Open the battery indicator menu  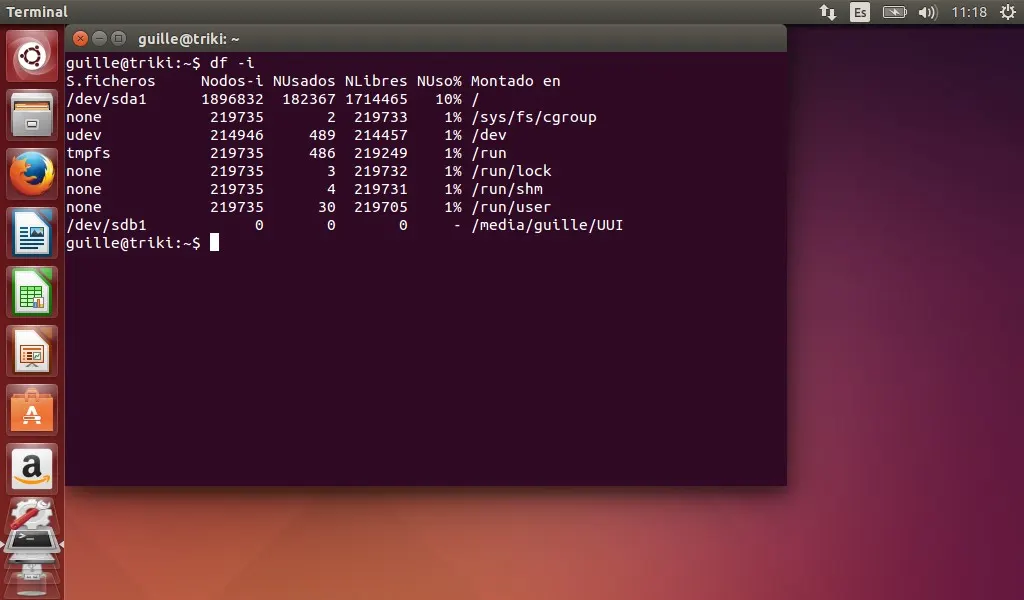pos(894,12)
